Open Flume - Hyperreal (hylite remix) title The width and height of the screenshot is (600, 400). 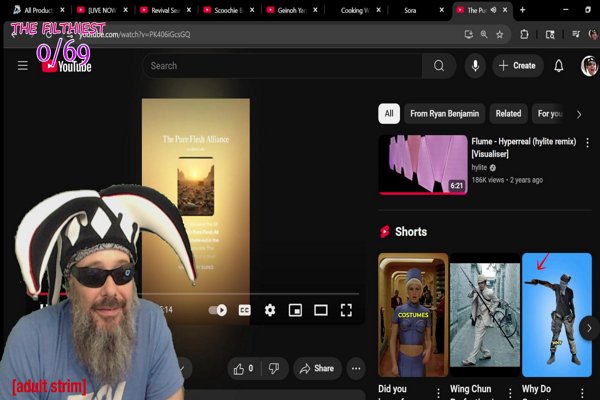tap(523, 147)
